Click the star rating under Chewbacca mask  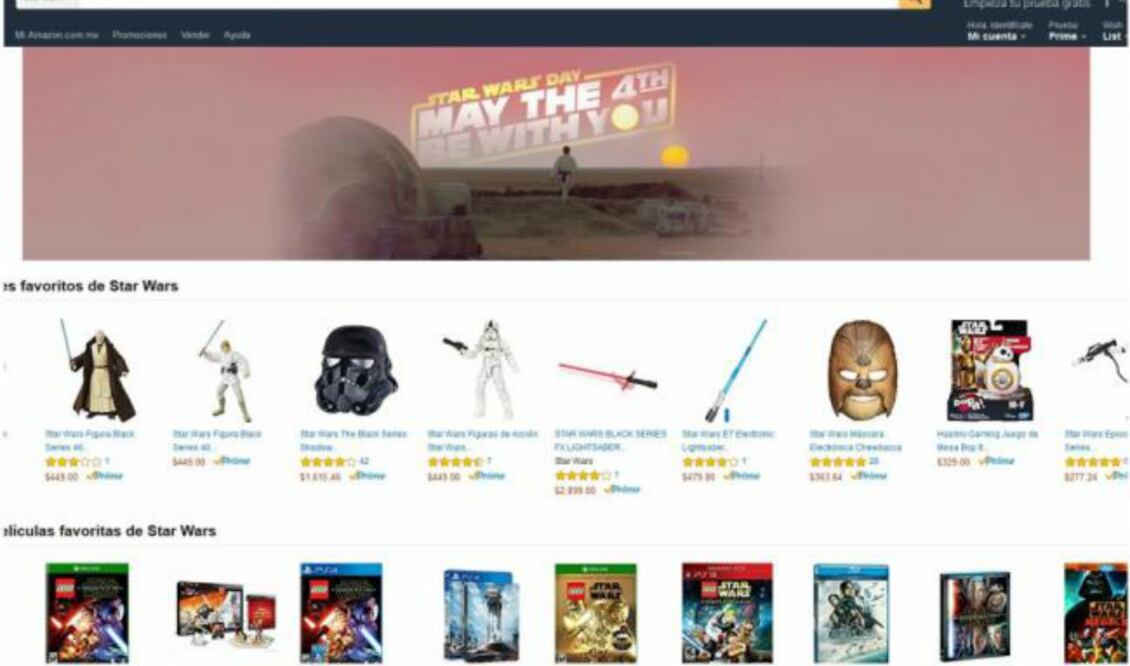837,462
